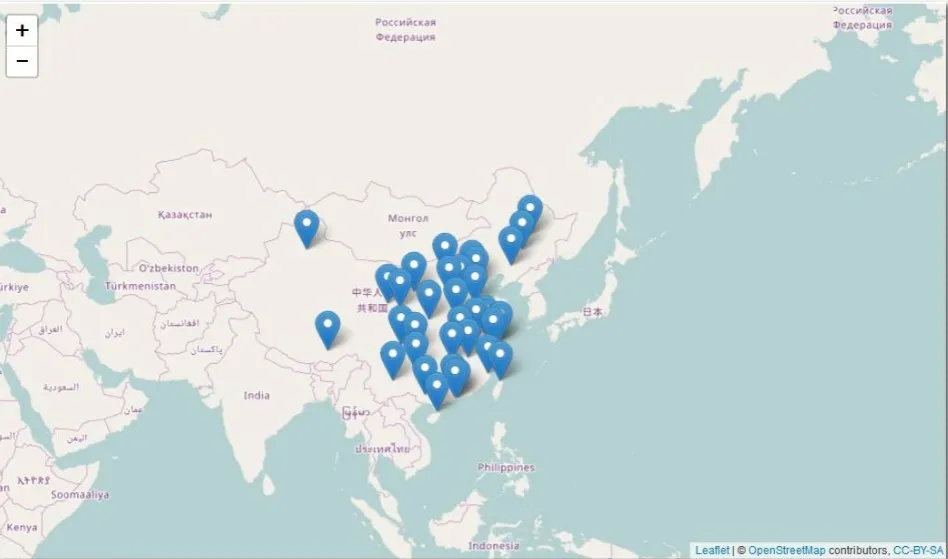
Task: Click the Indonesia label on the map
Action: pos(494,546)
